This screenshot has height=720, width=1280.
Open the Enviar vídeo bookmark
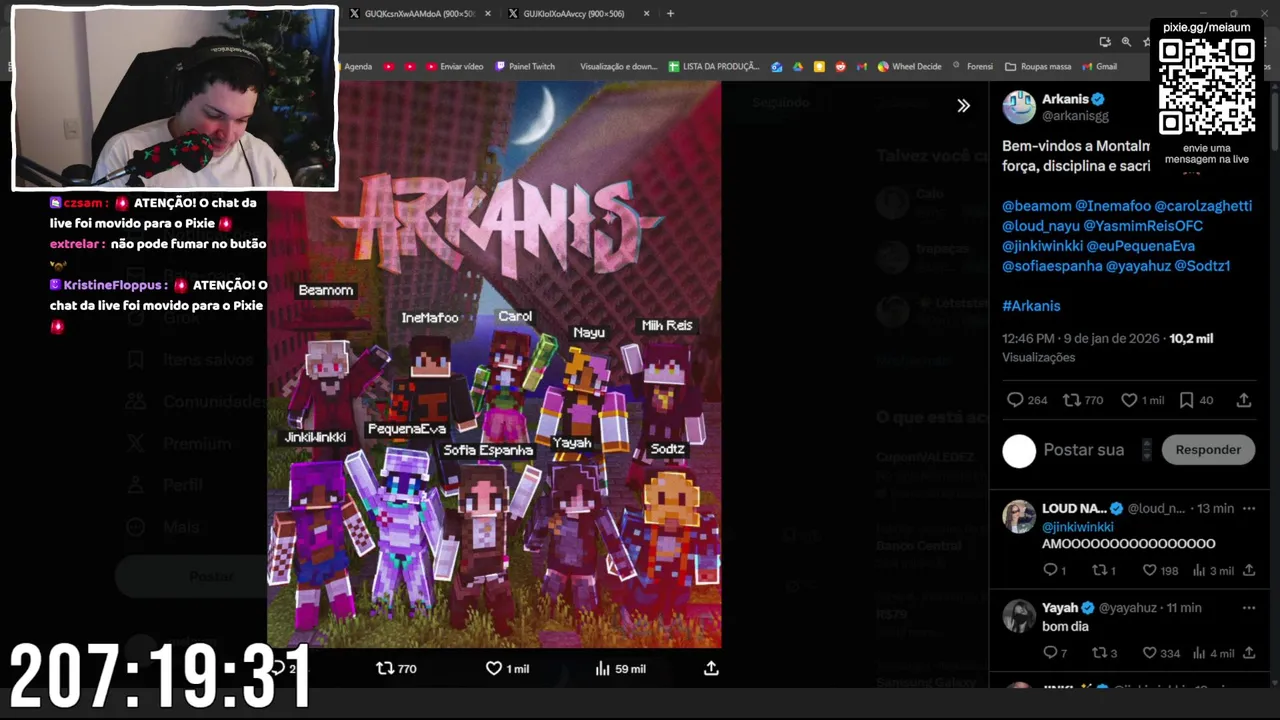(455, 66)
